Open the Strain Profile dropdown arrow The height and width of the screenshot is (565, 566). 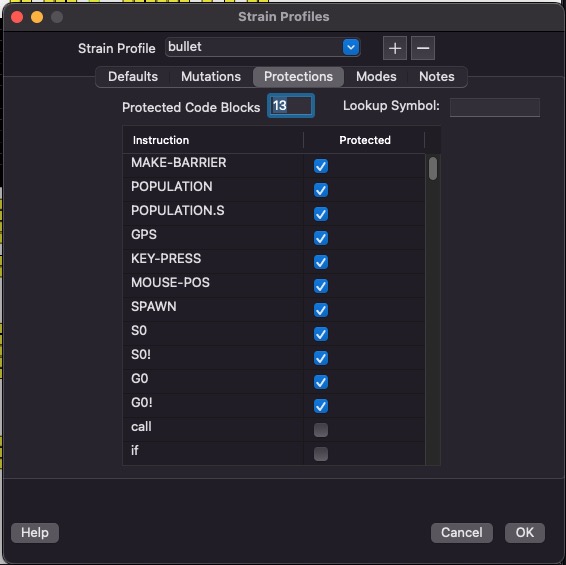tap(351, 47)
